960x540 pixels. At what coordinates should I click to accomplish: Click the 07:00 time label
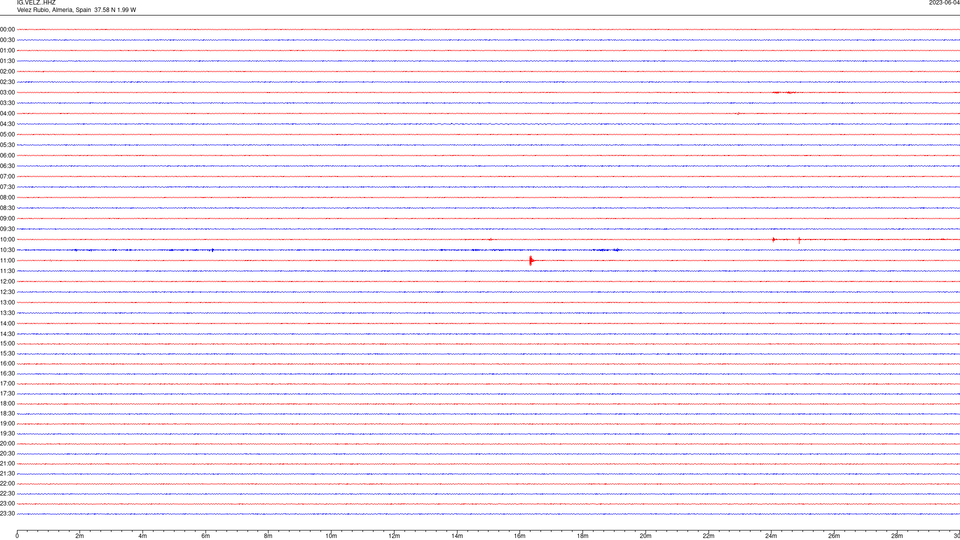[7, 176]
